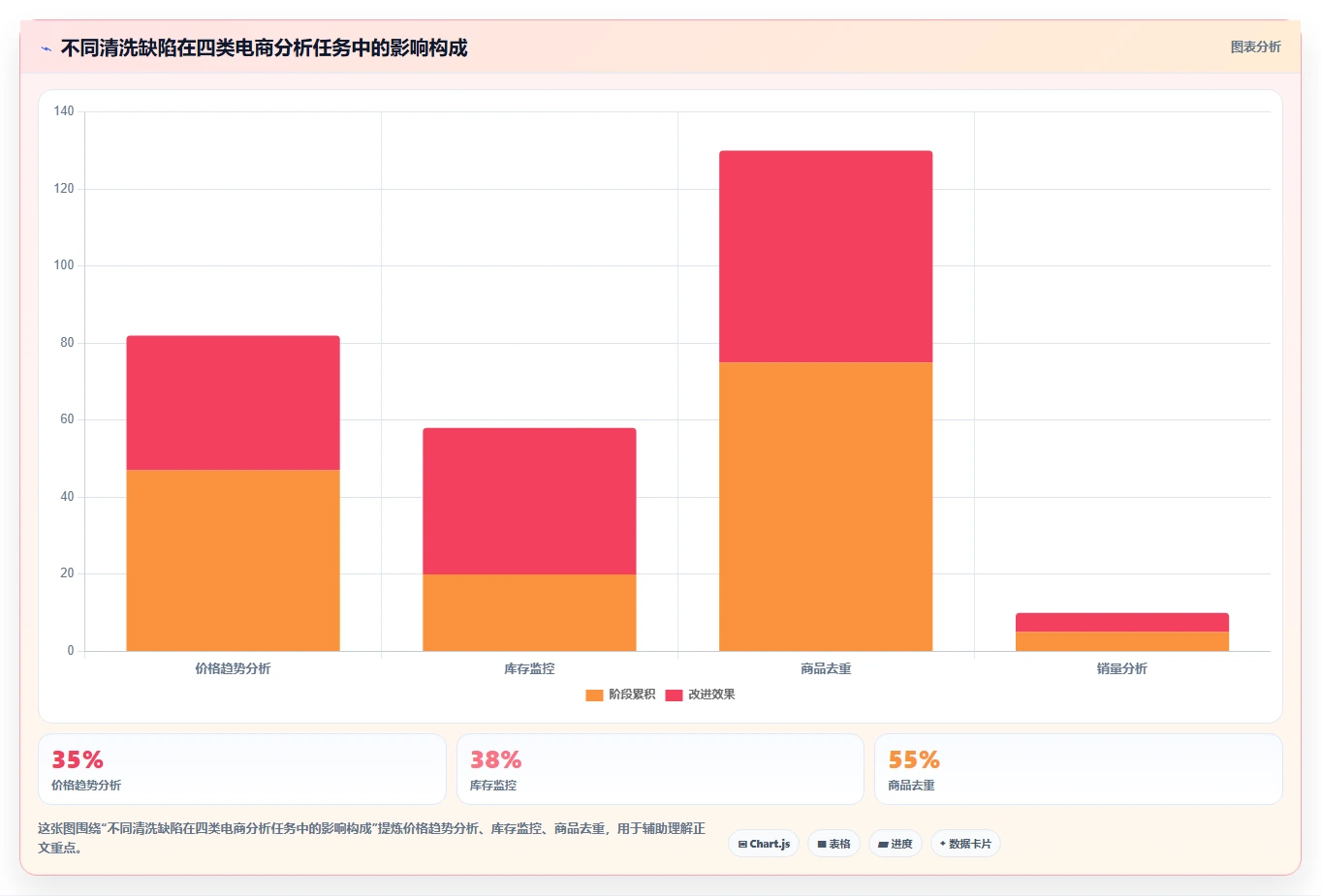Click the 商品去重 x-axis label

click(x=826, y=668)
